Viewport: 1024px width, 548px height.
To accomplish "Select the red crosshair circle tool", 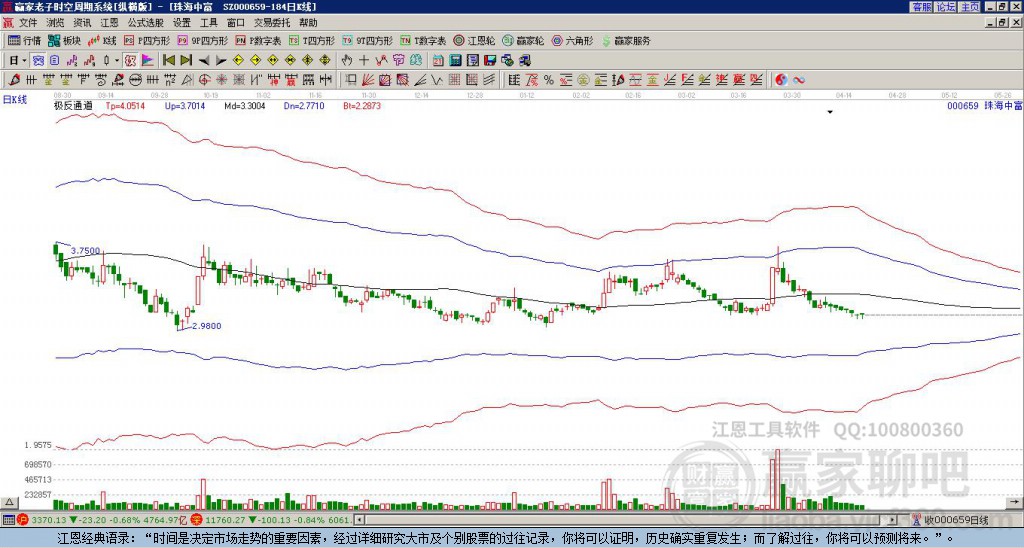I will [204, 80].
